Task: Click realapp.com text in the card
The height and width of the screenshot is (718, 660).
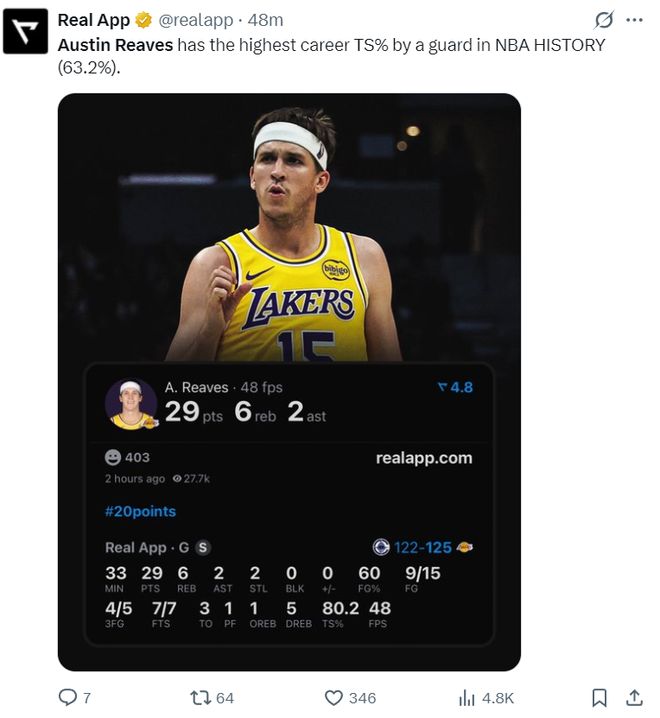Action: point(424,457)
